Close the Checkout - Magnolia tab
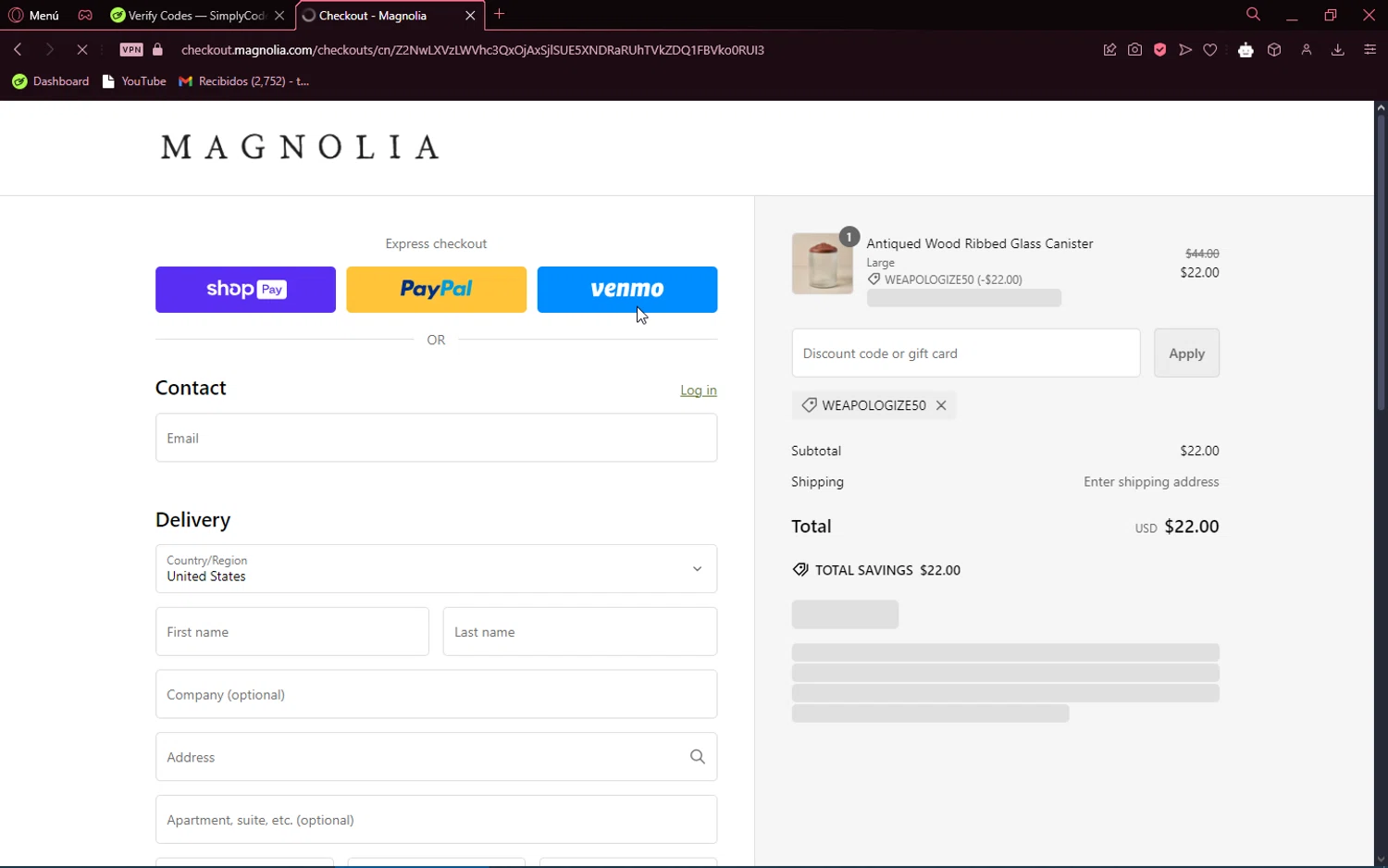This screenshot has height=868, width=1388. click(470, 15)
